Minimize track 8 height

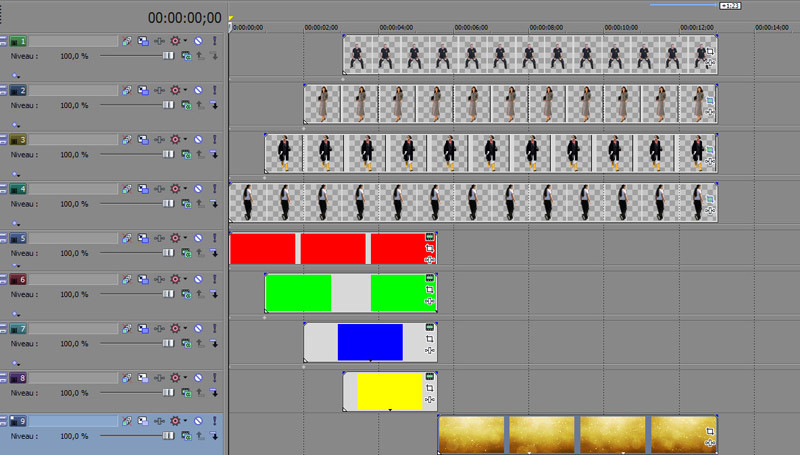[x=4, y=377]
